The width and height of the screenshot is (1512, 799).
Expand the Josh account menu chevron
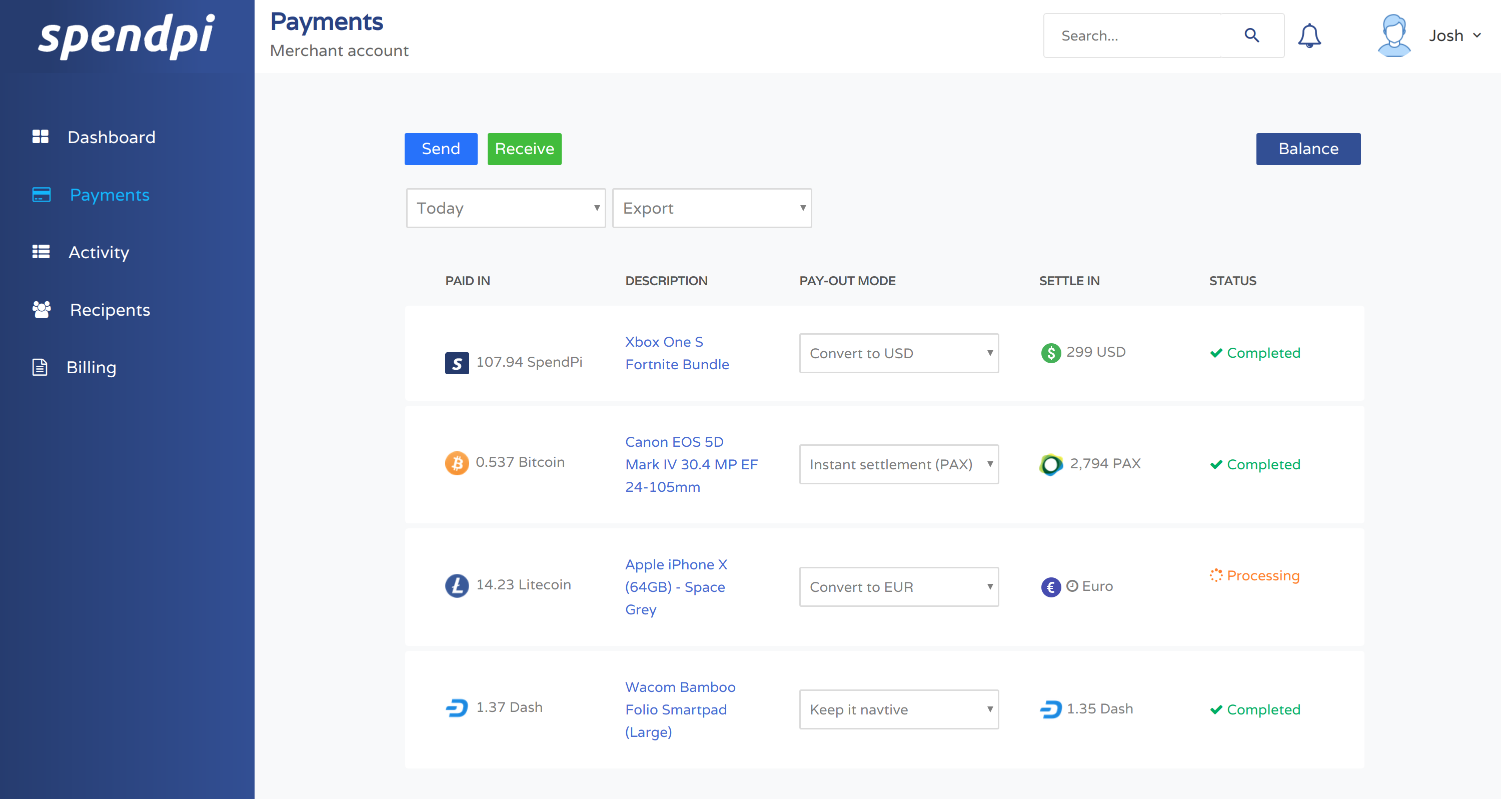[x=1477, y=36]
